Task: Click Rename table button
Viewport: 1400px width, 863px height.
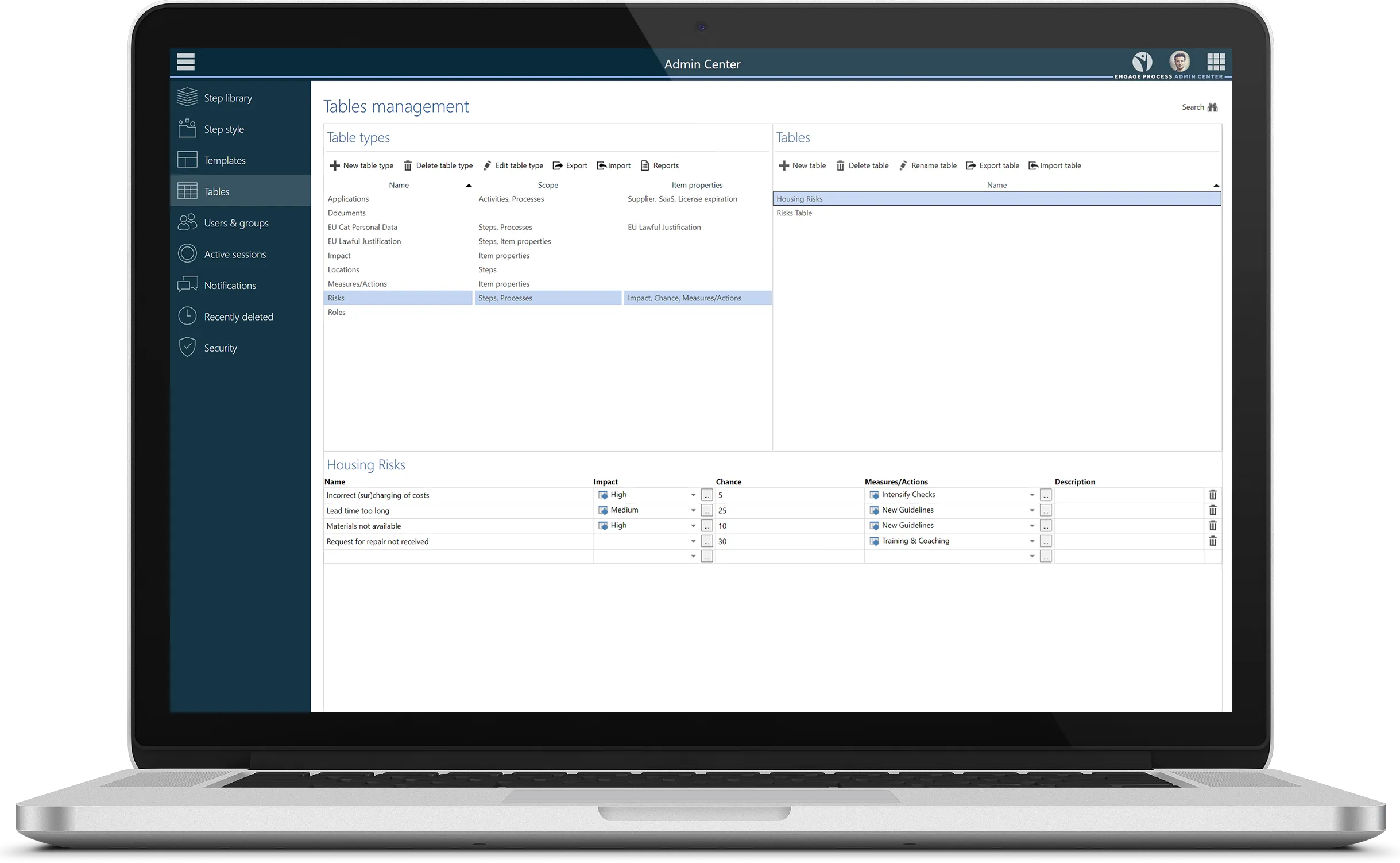Action: click(928, 165)
